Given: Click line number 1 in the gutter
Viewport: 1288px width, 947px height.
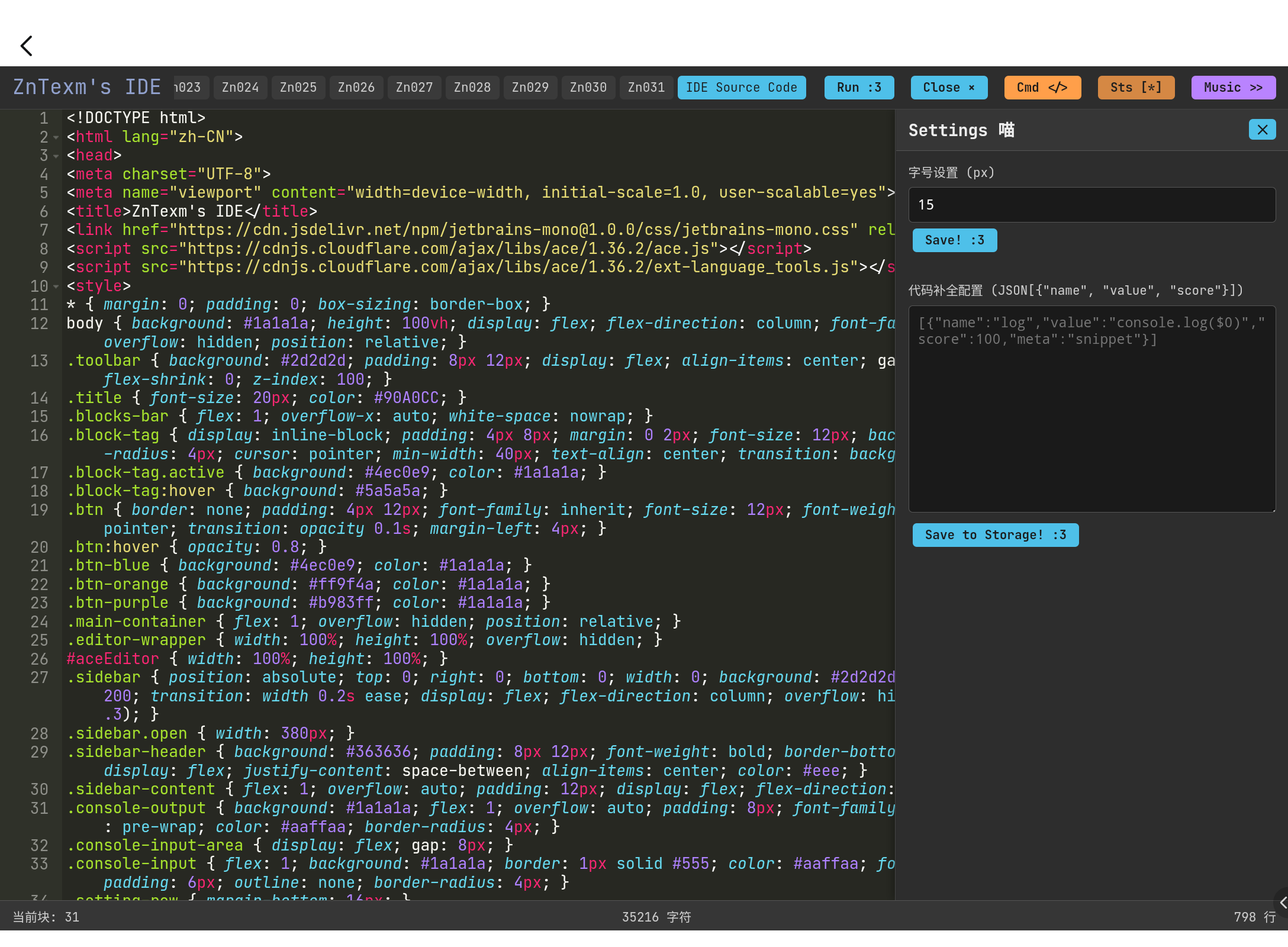Looking at the screenshot, I should click(44, 118).
